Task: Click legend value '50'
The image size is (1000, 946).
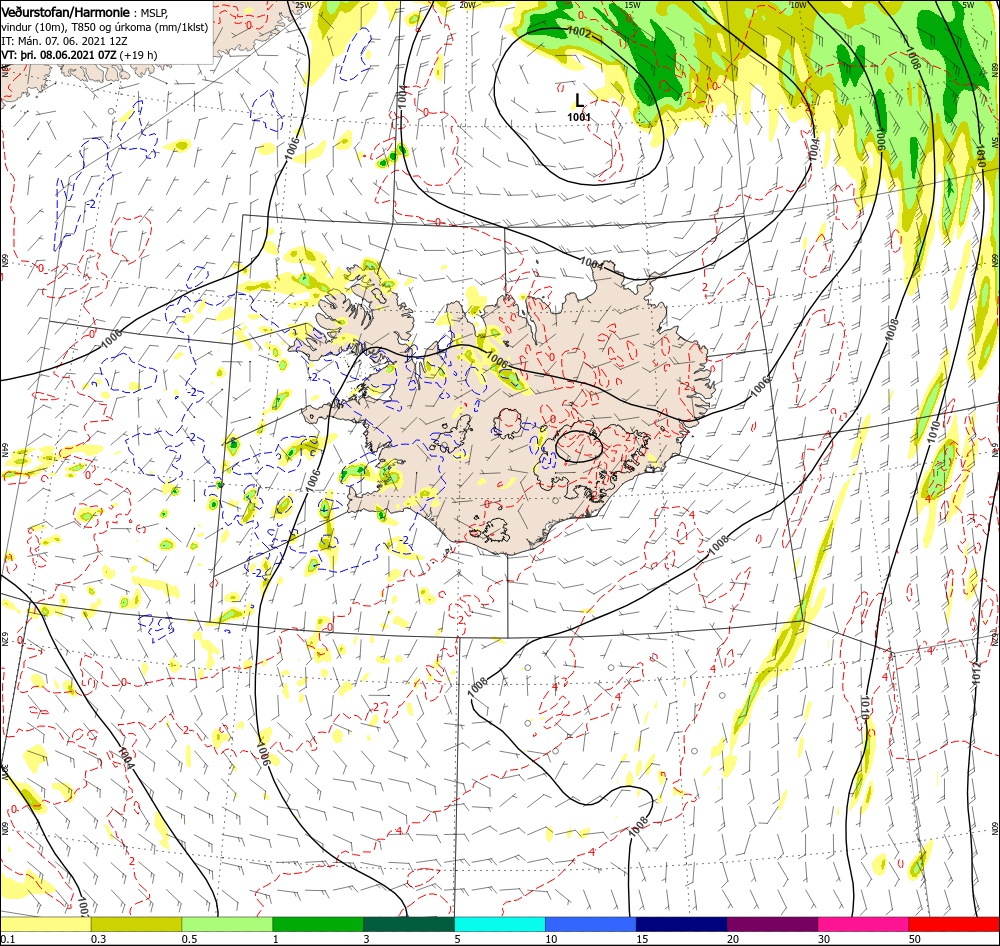Action: point(915,939)
